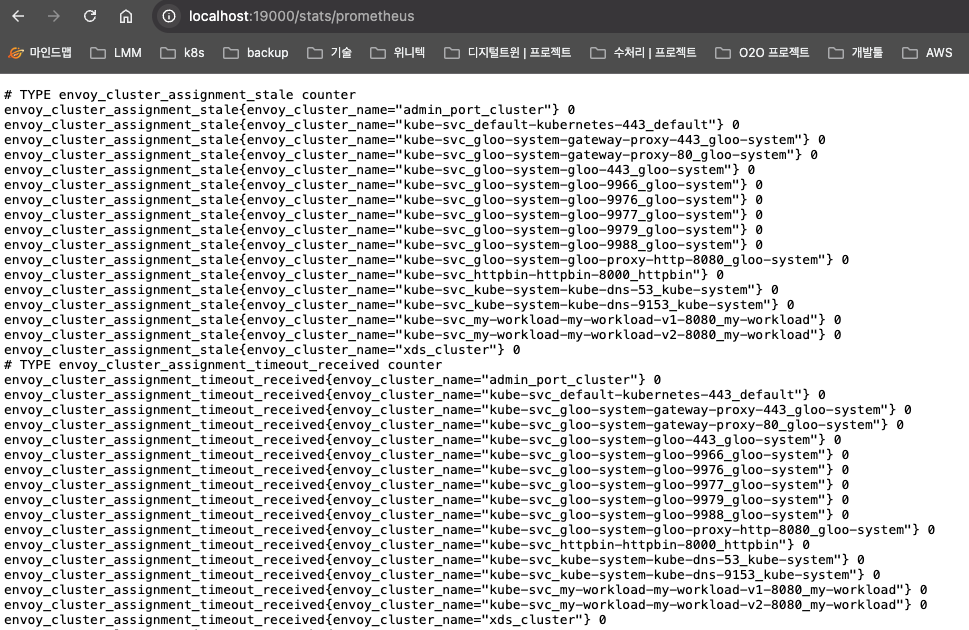Screen dimensions: 969x630
Task: Click the timeout_received line for gloo-proxy-http-8080_gloo-system
Action: (470, 529)
